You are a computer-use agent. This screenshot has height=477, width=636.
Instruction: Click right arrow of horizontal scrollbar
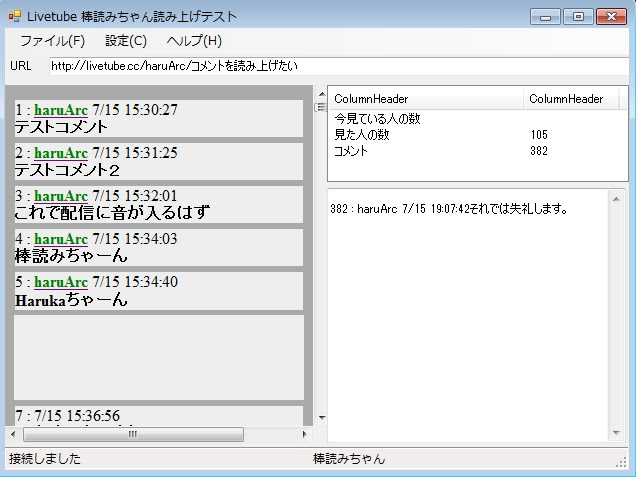pos(305,434)
